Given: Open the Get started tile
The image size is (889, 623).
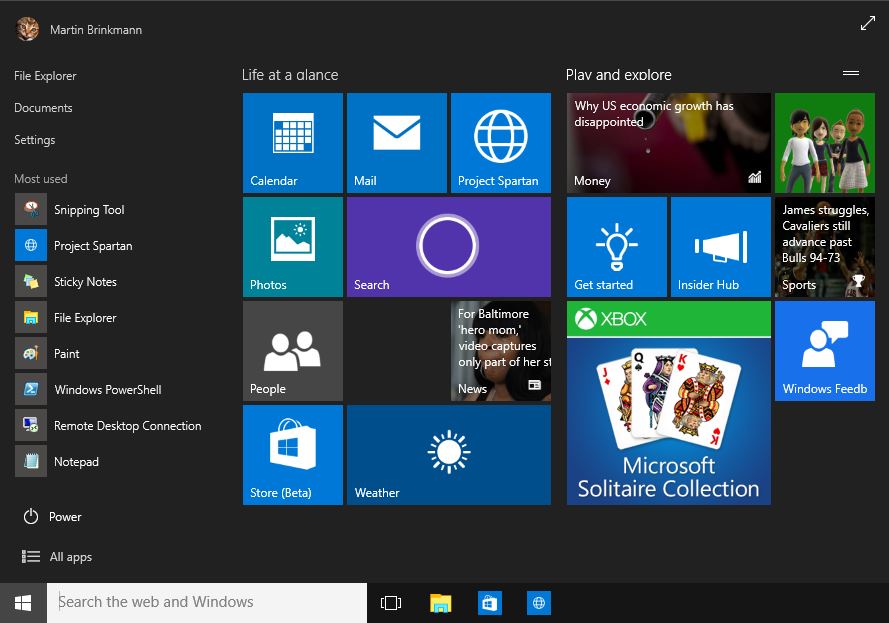Looking at the screenshot, I should point(617,247).
